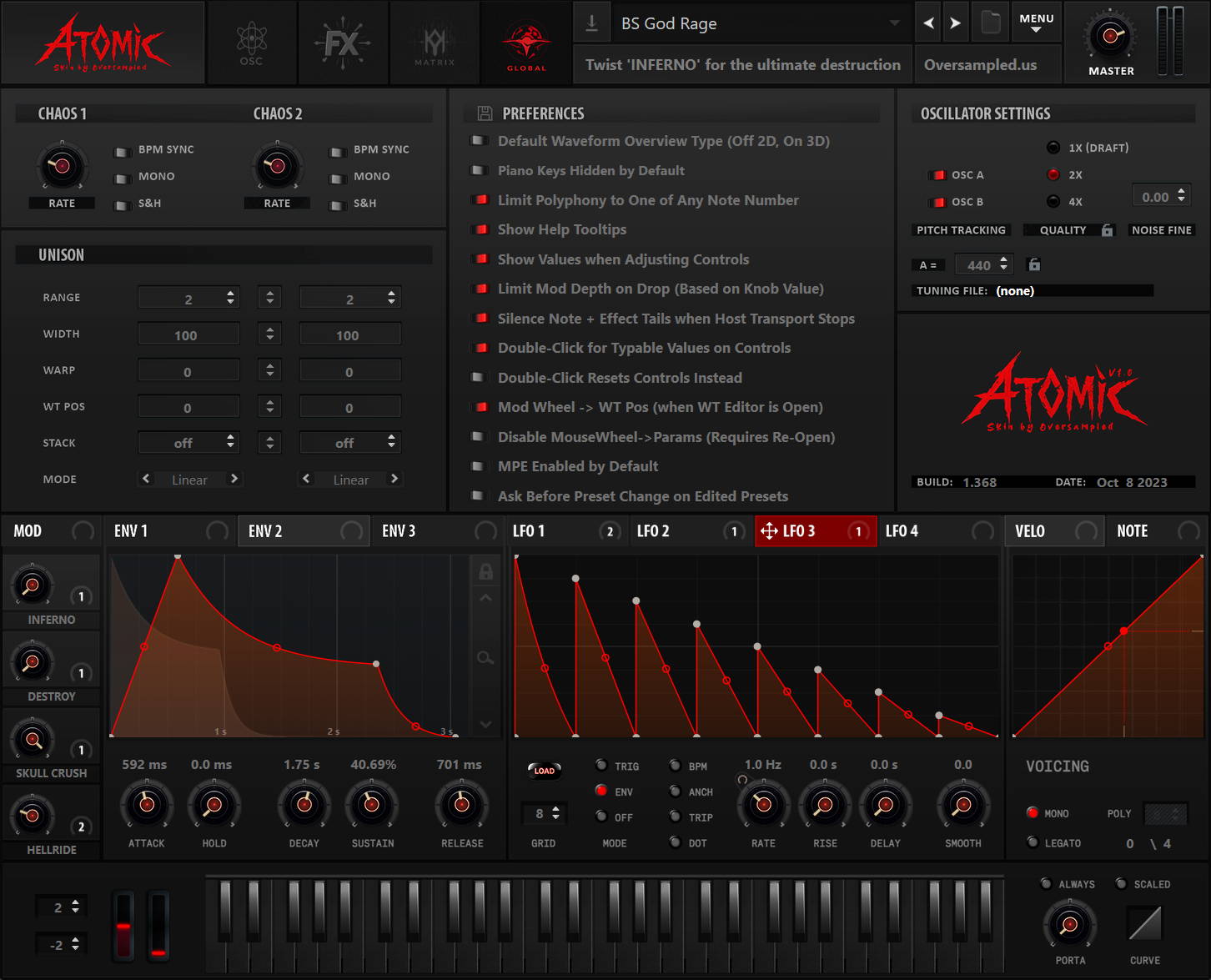The image size is (1211, 980).
Task: Click the ENV 3 mod source ring
Action: (485, 531)
